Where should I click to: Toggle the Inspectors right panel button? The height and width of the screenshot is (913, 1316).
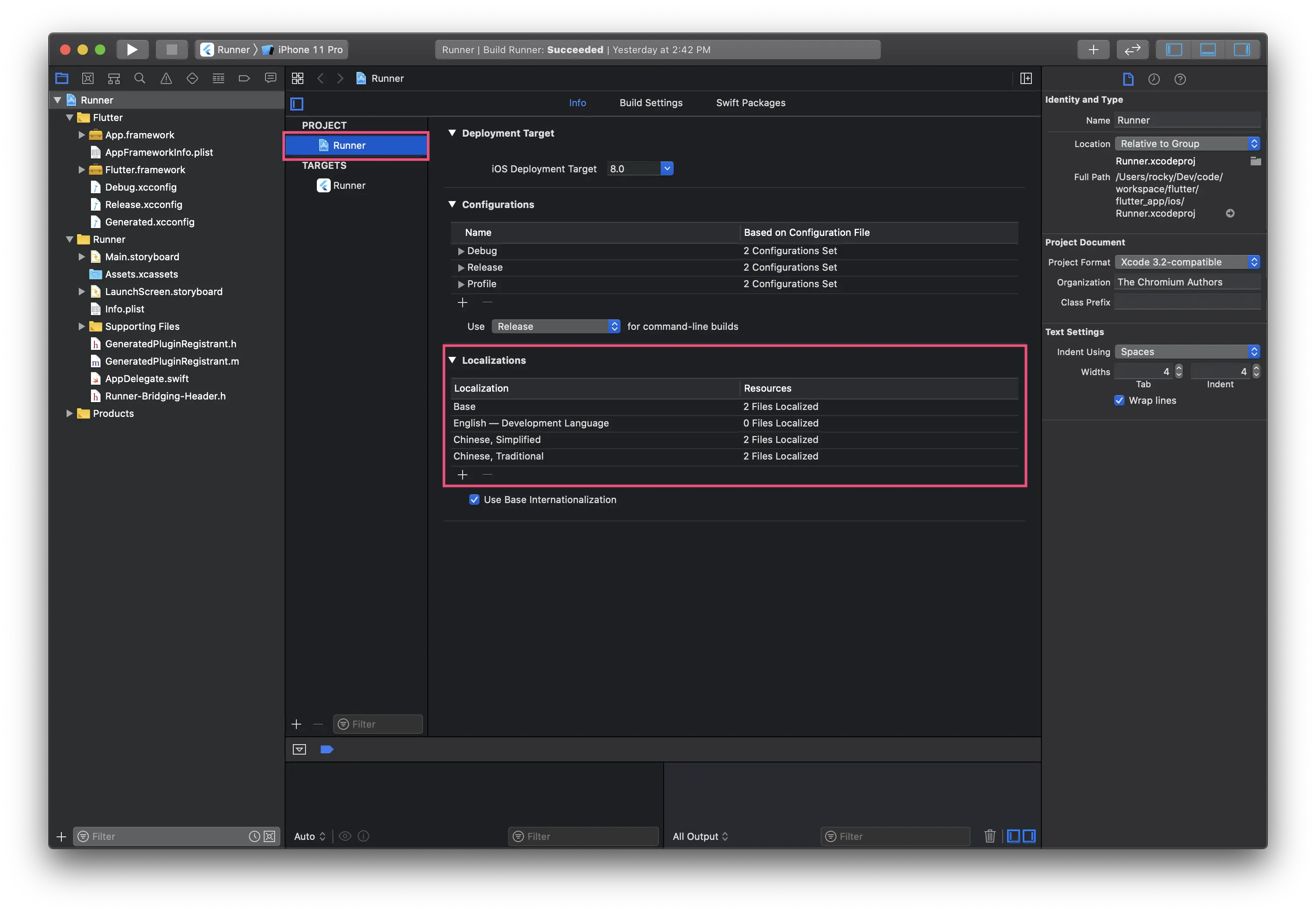(x=1242, y=49)
